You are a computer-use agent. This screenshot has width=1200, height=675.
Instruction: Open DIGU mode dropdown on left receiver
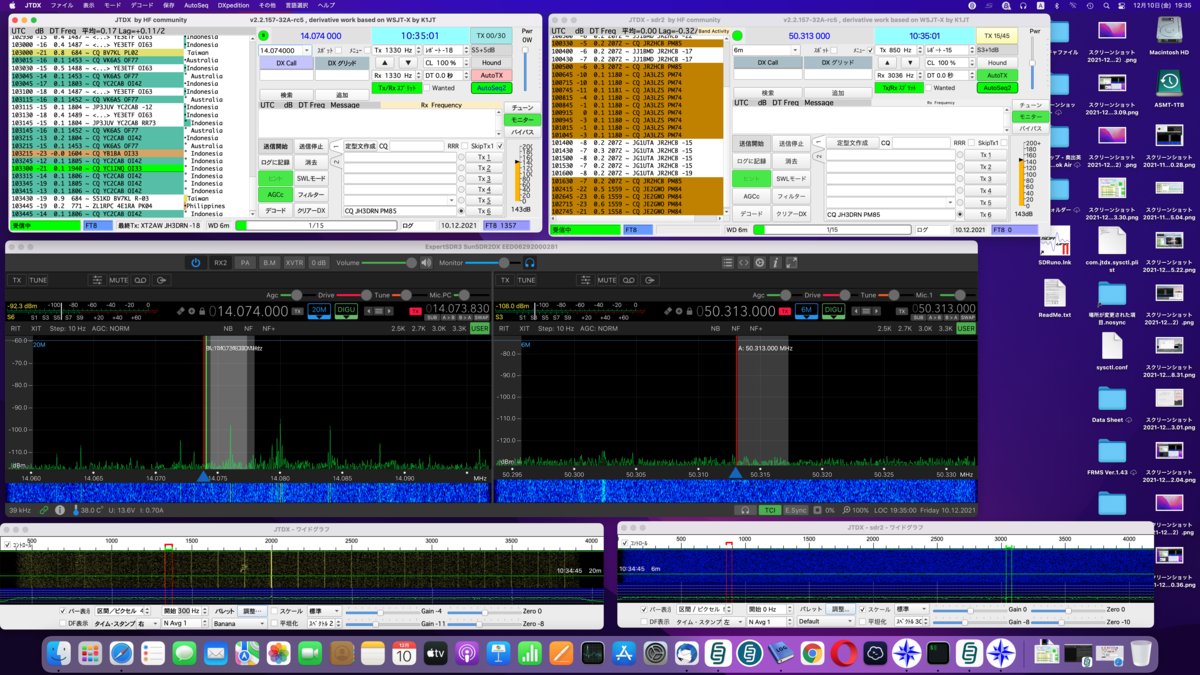tap(346, 311)
